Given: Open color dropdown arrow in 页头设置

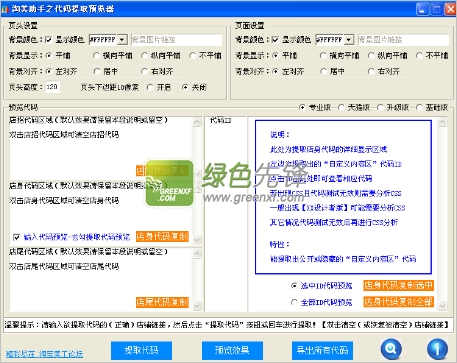Looking at the screenshot, I should point(122,40).
